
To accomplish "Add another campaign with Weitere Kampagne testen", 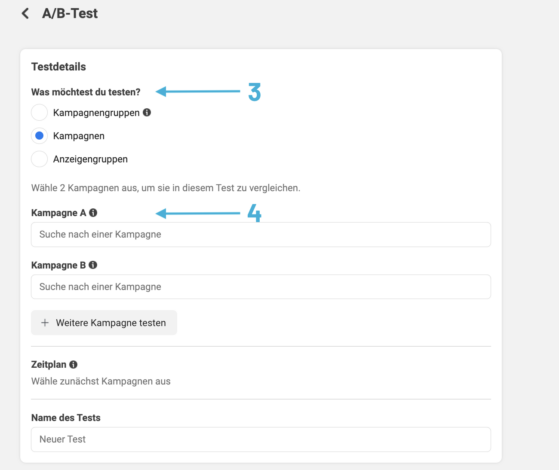I will pos(104,323).
